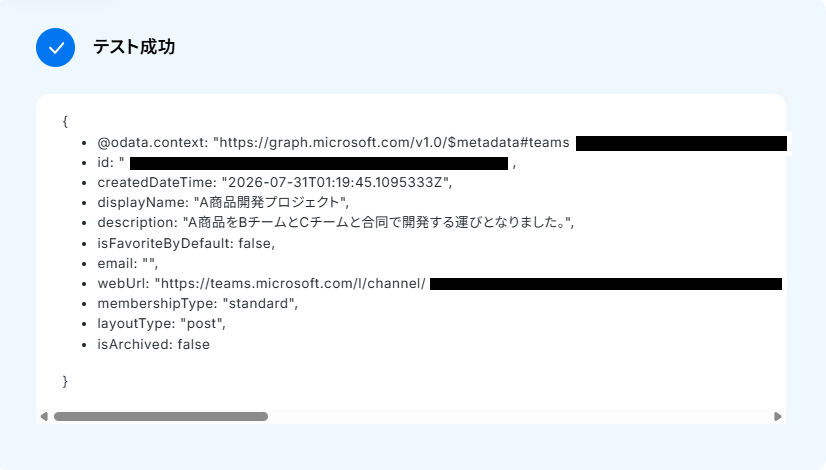826x470 pixels.
Task: Click the empty scrollbar track area
Action: 520,416
